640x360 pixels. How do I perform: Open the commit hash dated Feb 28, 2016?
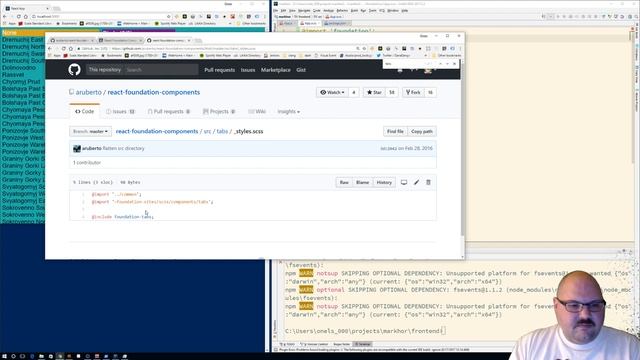tap(388, 149)
